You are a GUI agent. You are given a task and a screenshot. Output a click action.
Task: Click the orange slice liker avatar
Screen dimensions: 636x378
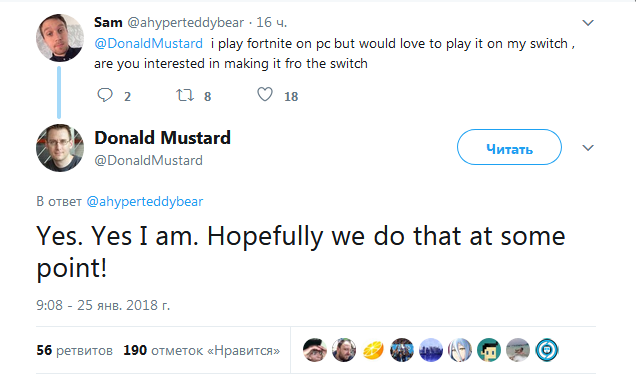[x=373, y=350]
